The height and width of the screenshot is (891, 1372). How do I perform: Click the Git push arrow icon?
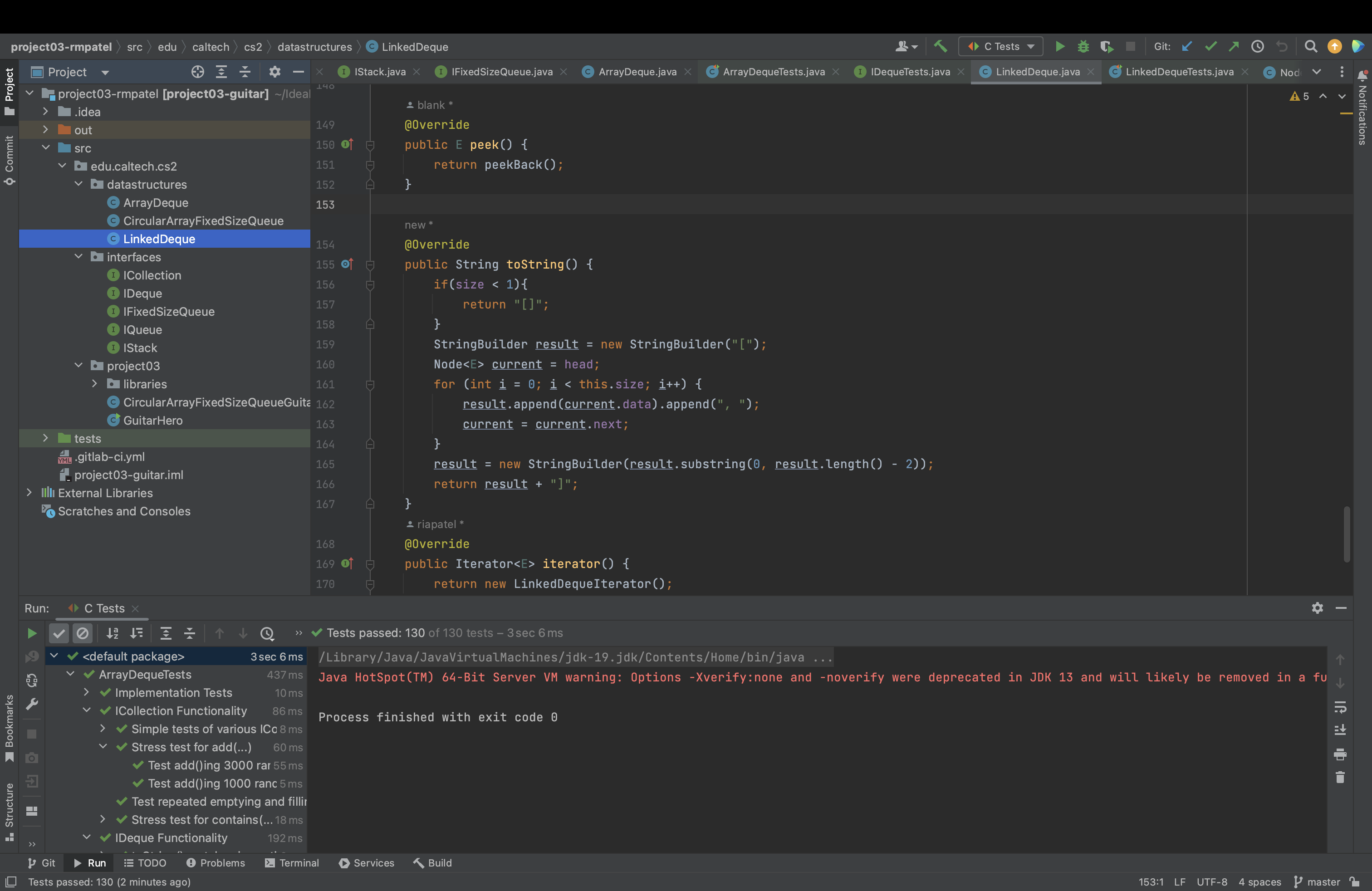(1234, 46)
